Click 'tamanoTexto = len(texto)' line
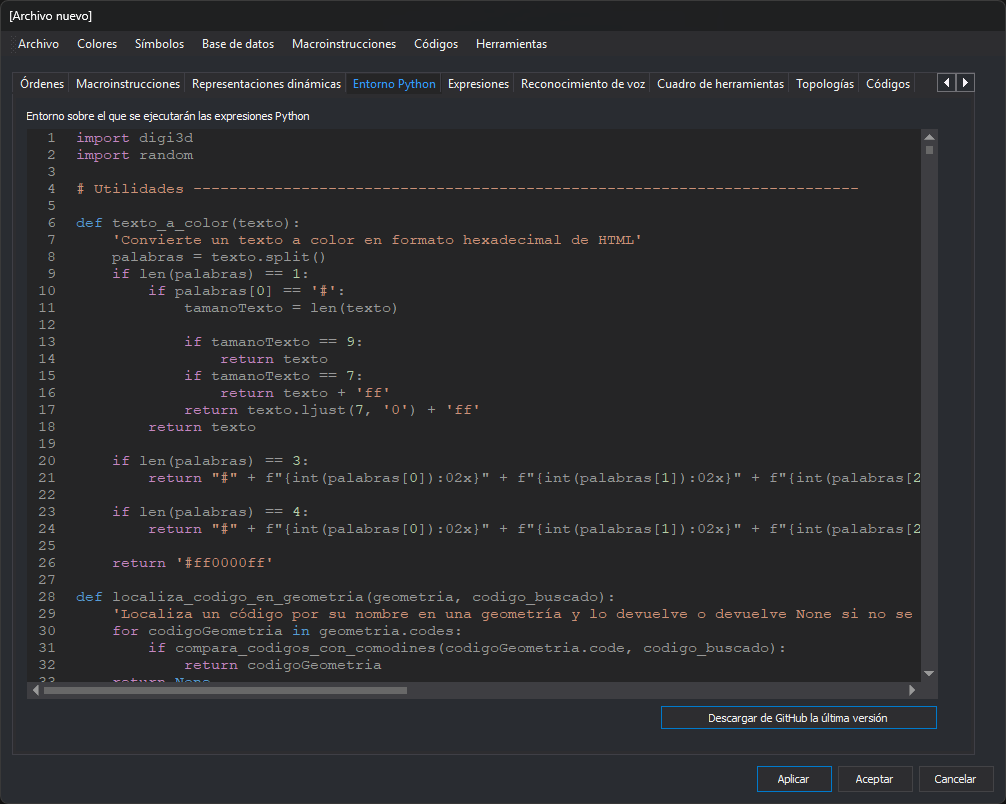Viewport: 1006px width, 804px height. [291, 308]
